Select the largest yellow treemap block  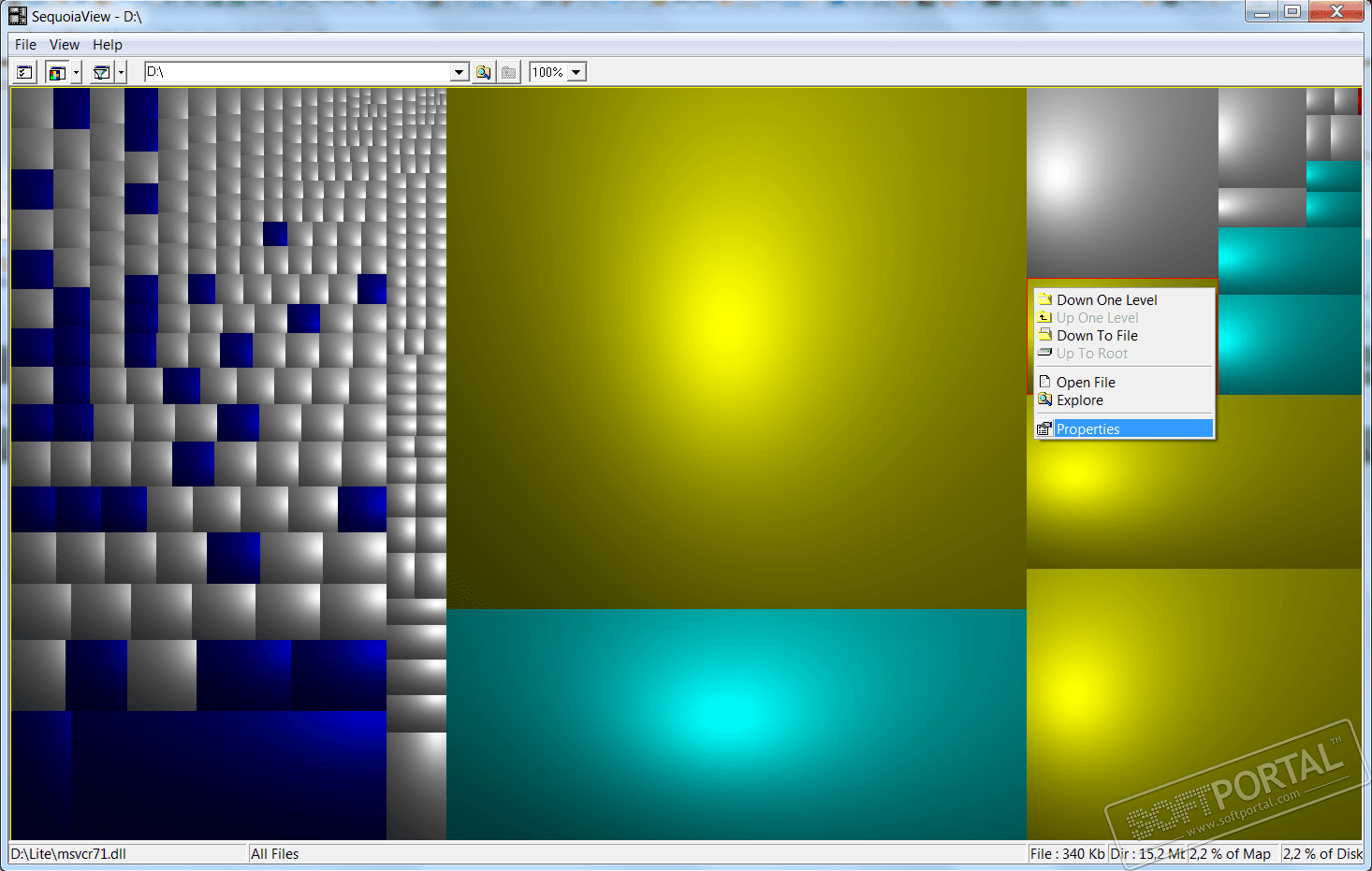[737, 348]
